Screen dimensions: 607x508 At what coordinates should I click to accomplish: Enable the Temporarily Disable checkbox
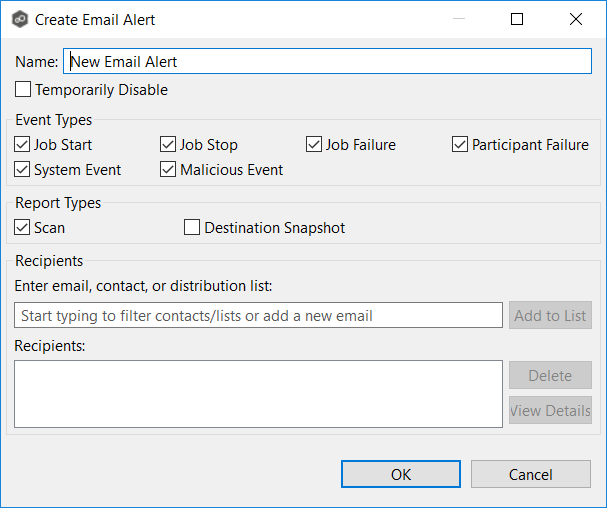point(23,90)
